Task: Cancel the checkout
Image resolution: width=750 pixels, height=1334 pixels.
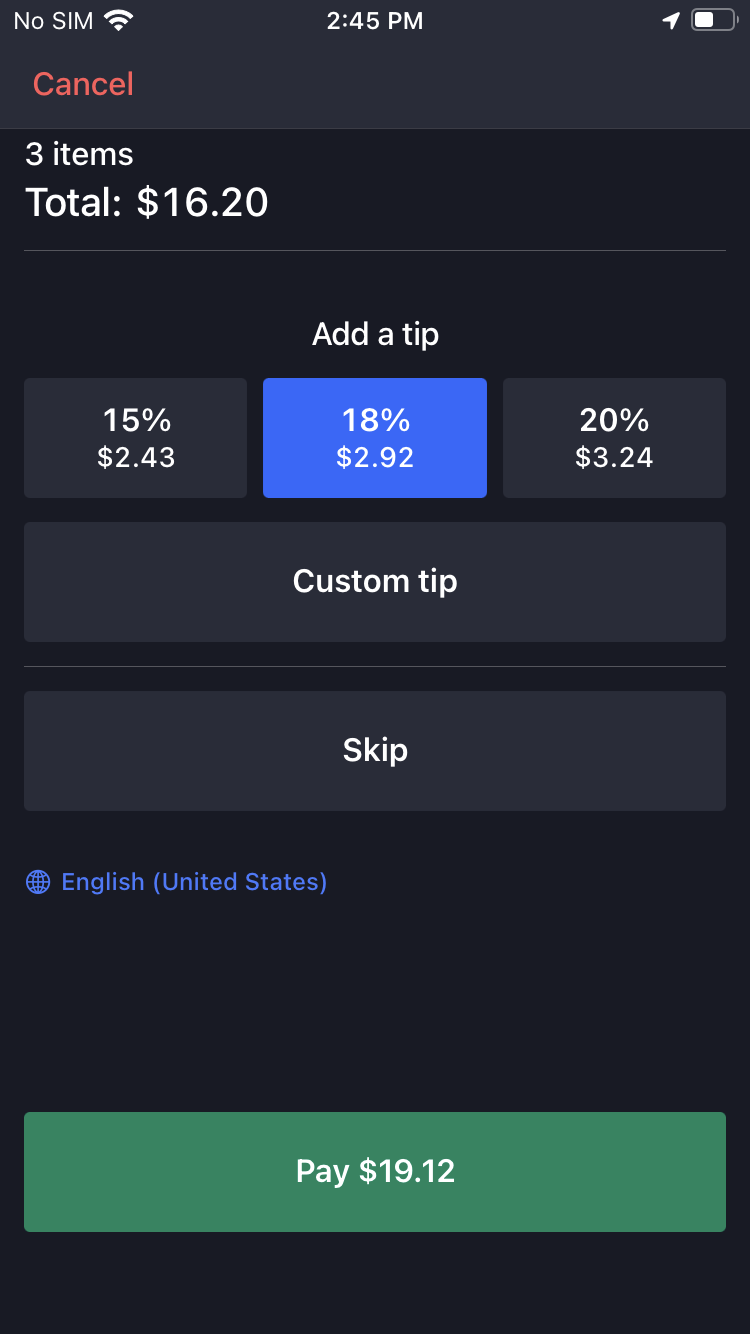Action: click(x=83, y=84)
